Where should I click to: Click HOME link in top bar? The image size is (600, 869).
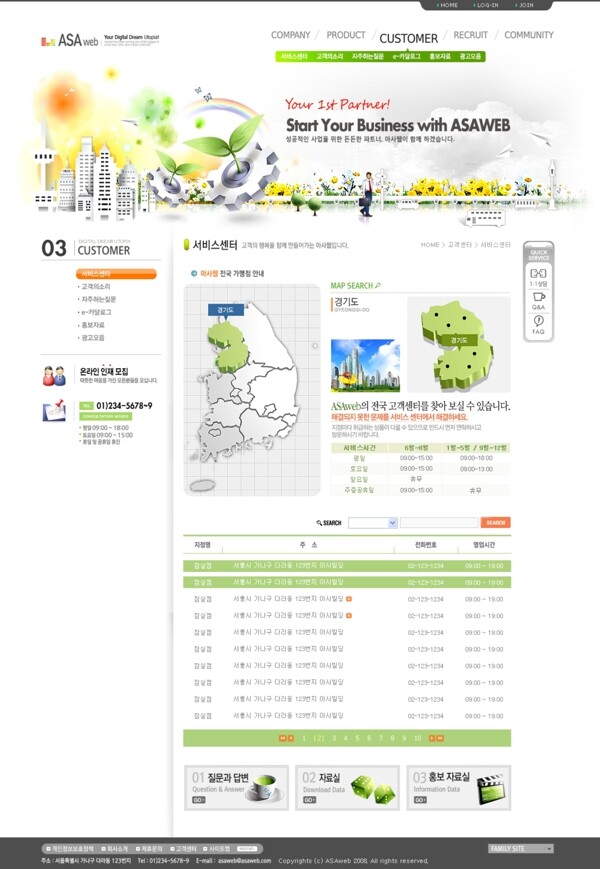pyautogui.click(x=447, y=5)
